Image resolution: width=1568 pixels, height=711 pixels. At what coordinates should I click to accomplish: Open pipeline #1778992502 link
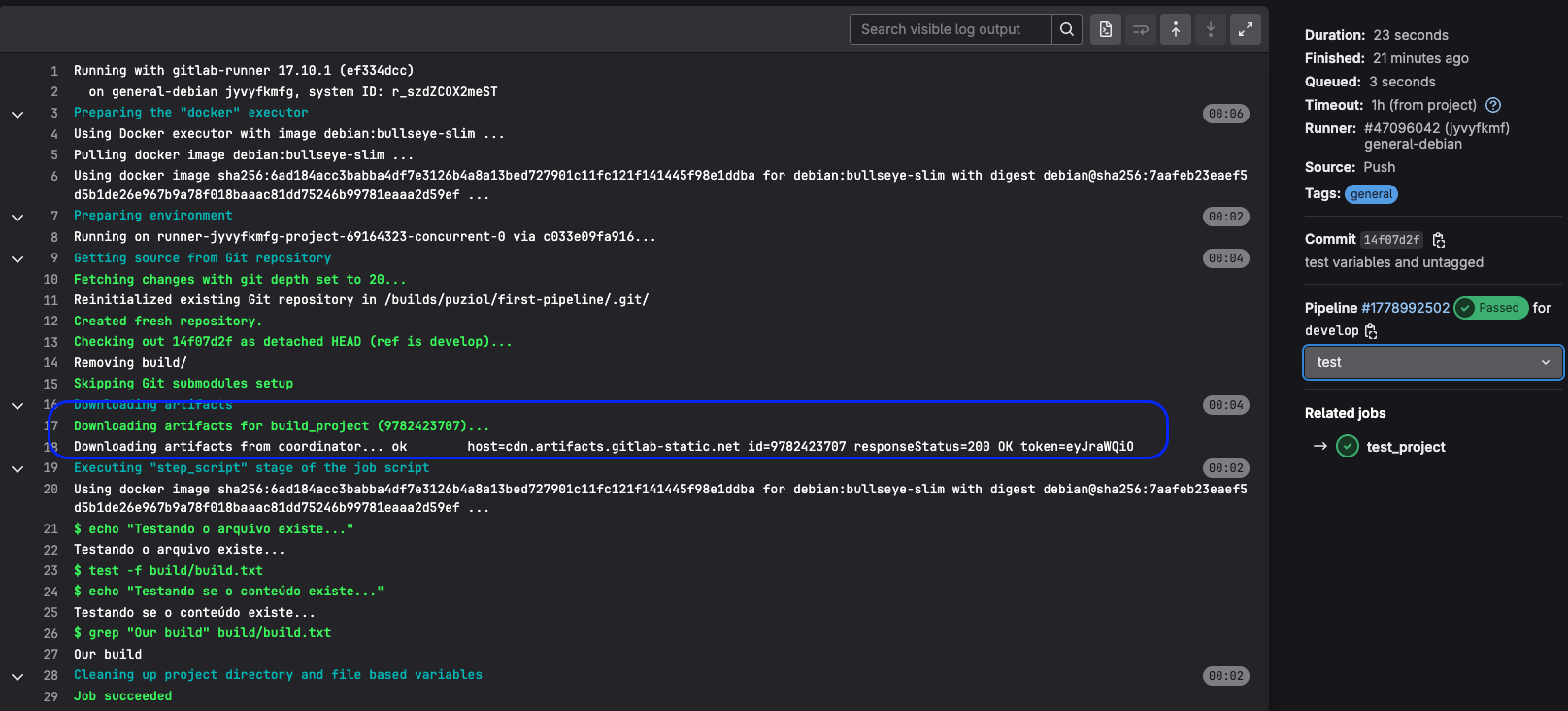tap(1405, 308)
